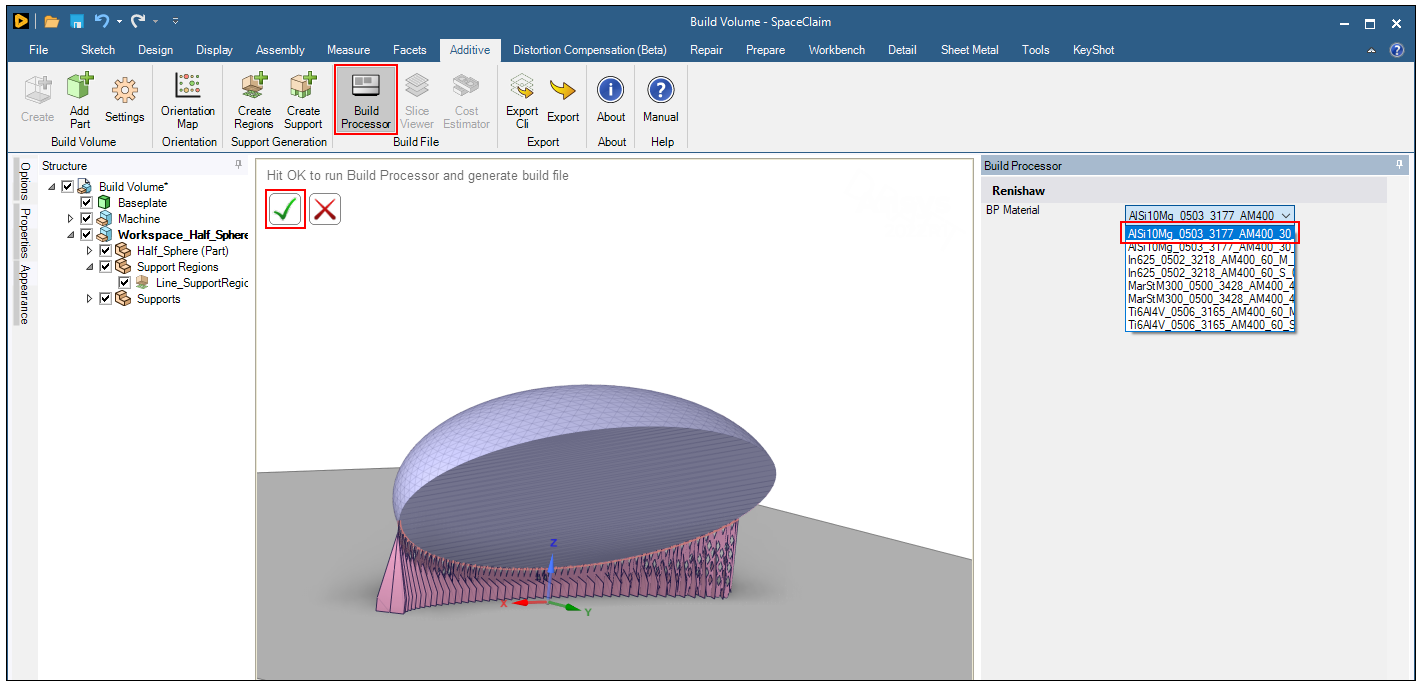This screenshot has height=688, width=1424.
Task: Select AlSi10Mg_0503_3177_AM400_30 material
Action: click(x=1210, y=232)
